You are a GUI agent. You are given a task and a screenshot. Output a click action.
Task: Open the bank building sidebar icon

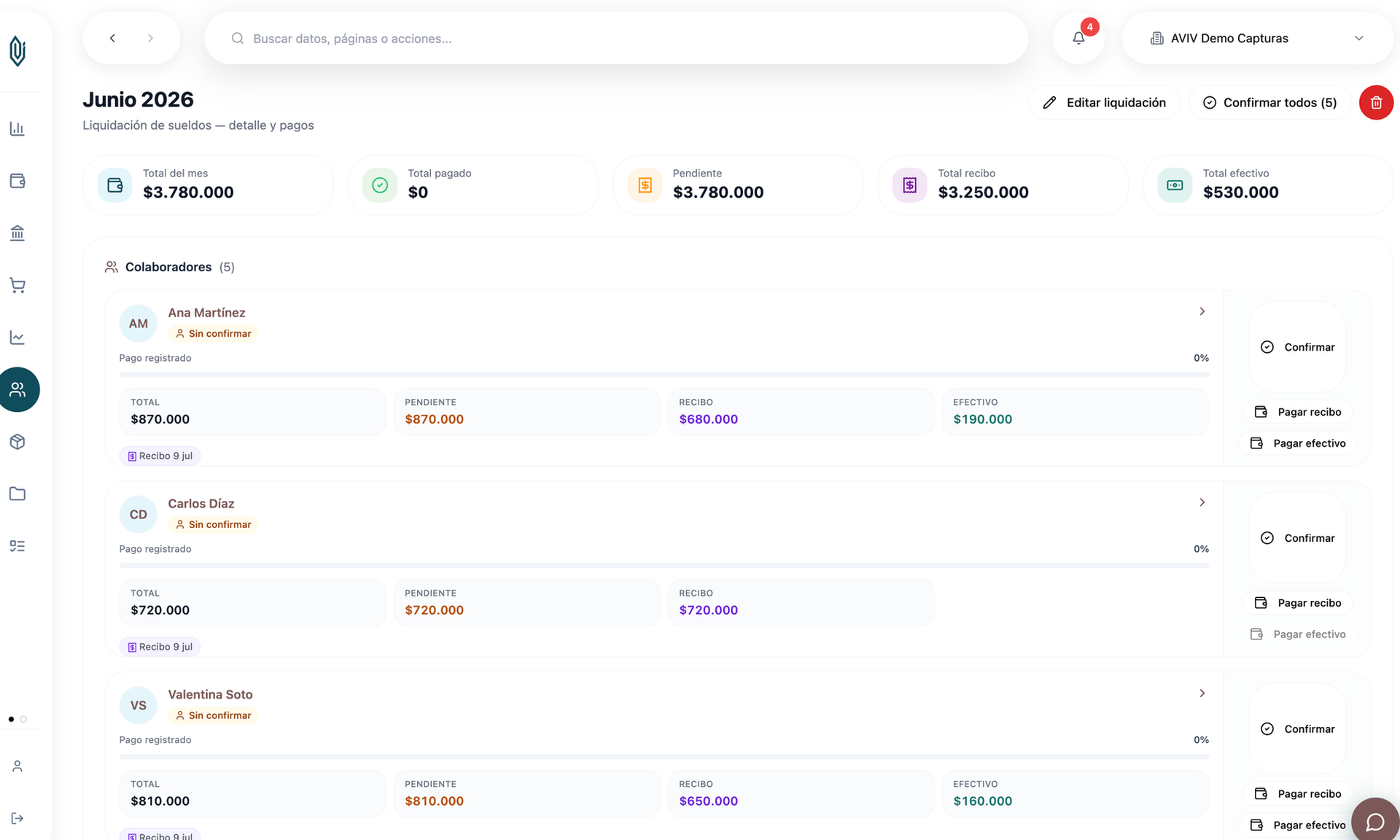(x=17, y=233)
